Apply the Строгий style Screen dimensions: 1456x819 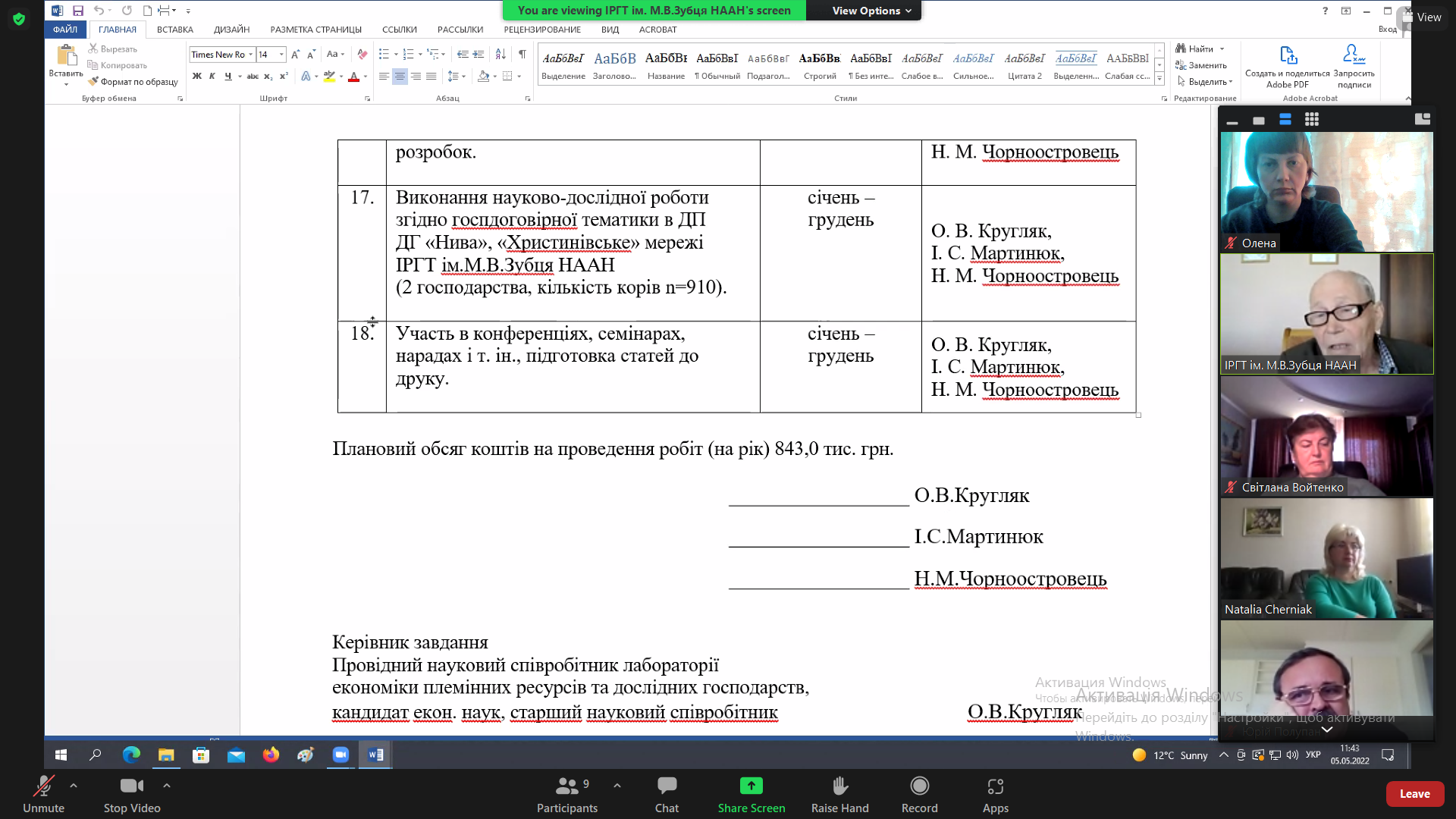click(x=820, y=65)
